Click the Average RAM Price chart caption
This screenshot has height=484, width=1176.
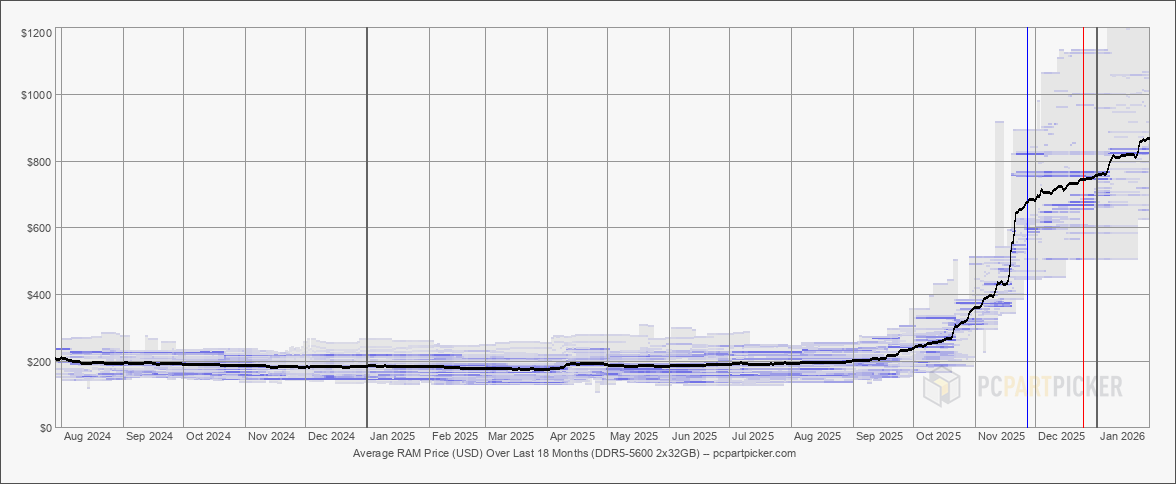click(x=574, y=454)
